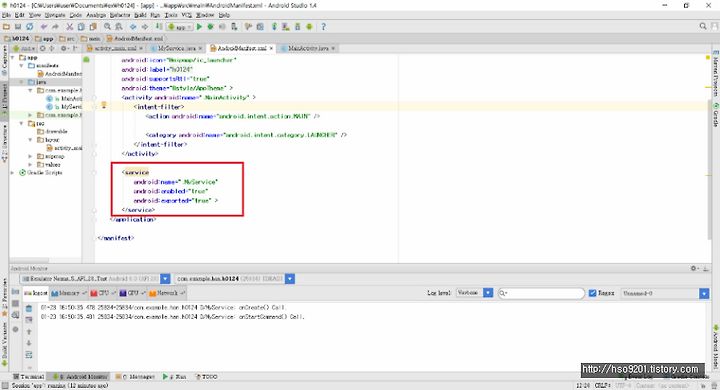Select the Network monitor tab

(x=167, y=293)
